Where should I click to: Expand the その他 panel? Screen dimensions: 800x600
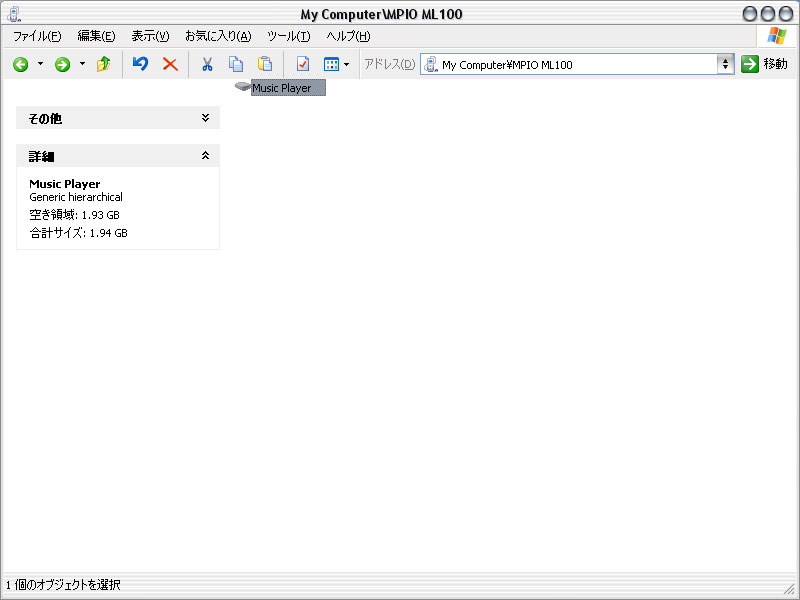pos(205,118)
